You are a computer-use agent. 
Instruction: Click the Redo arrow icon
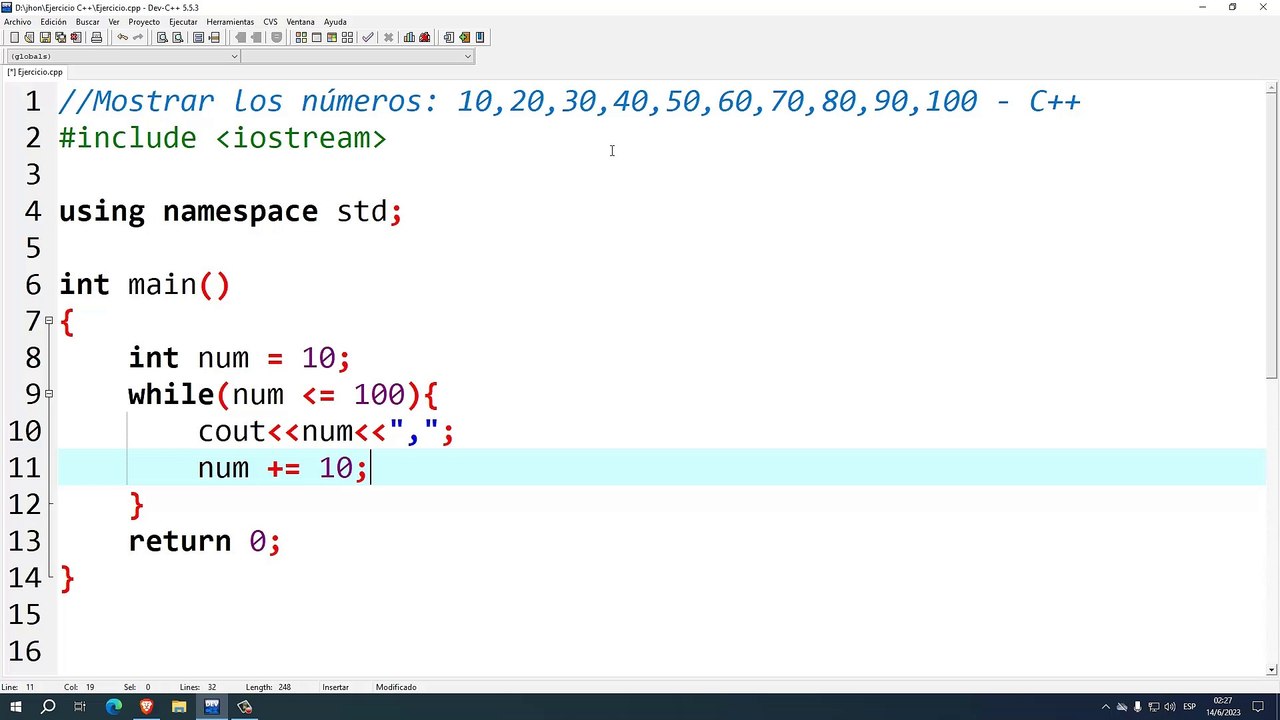(x=138, y=37)
